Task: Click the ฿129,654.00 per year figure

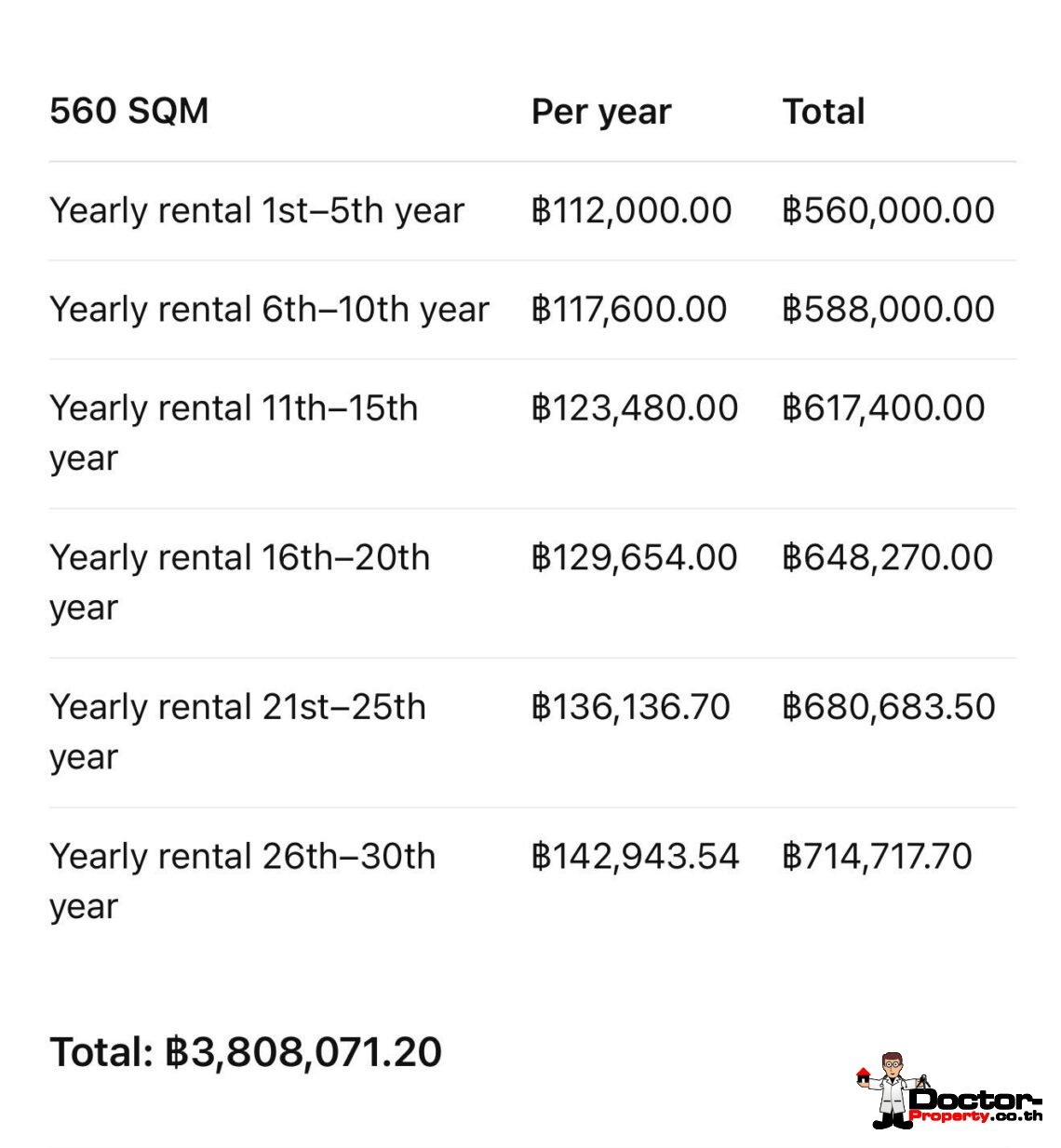Action: [x=635, y=557]
